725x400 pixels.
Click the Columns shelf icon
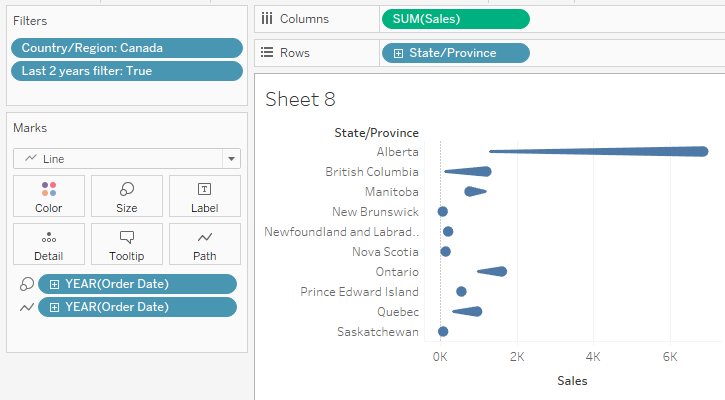tap(267, 19)
